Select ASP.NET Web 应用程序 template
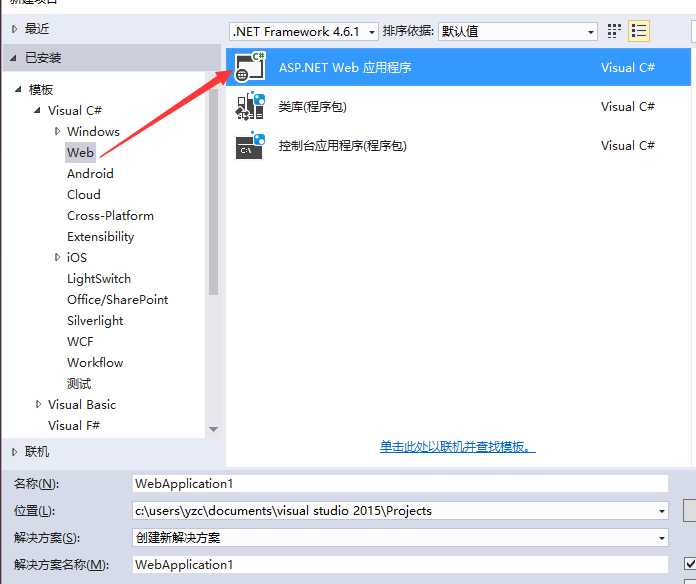This screenshot has height=584, width=696. tap(459, 67)
